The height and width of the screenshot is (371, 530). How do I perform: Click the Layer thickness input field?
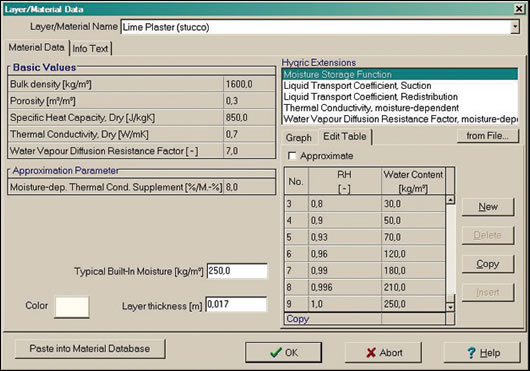pos(236,304)
